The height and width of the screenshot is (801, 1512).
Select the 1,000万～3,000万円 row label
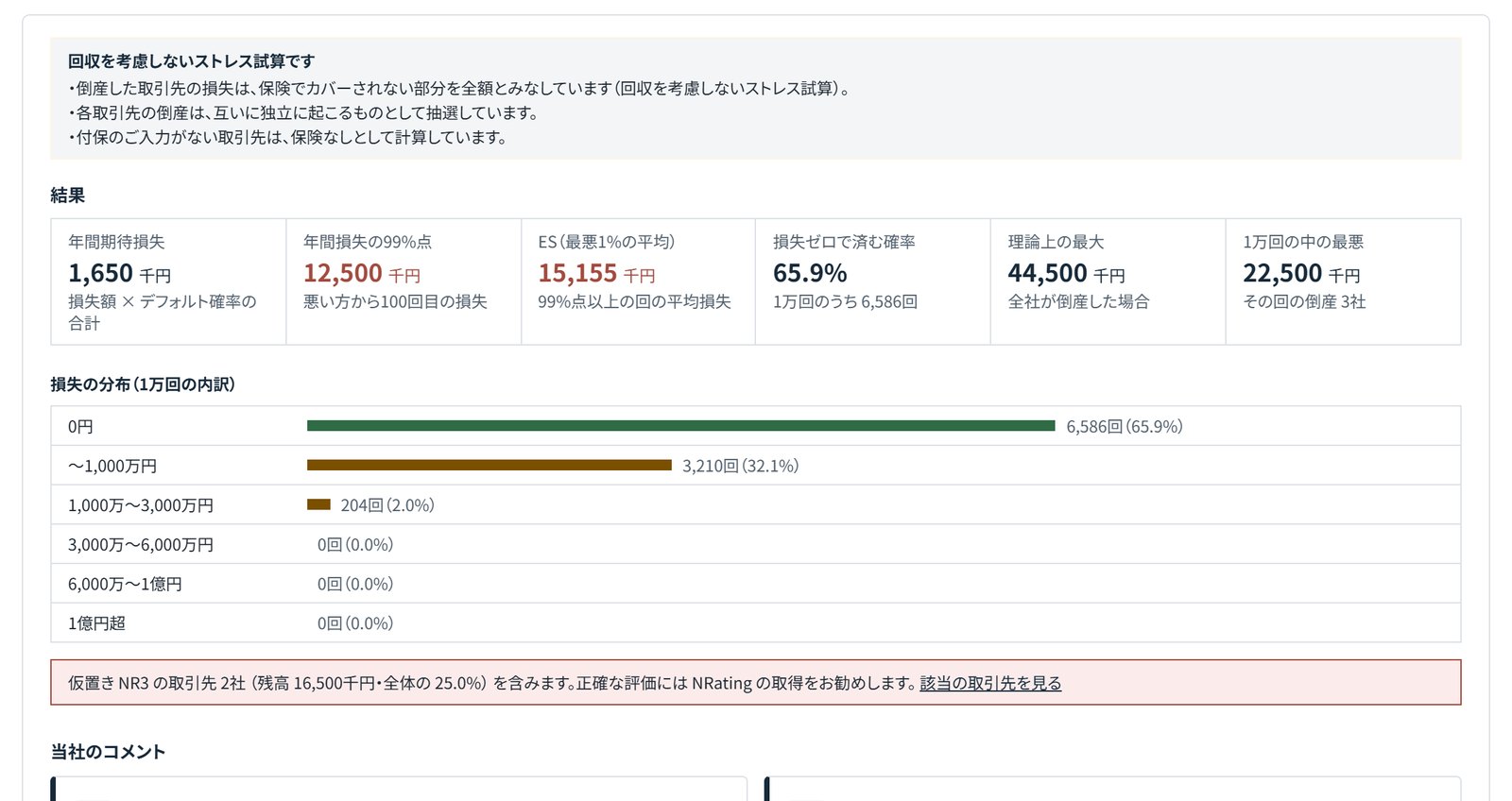coord(141,505)
